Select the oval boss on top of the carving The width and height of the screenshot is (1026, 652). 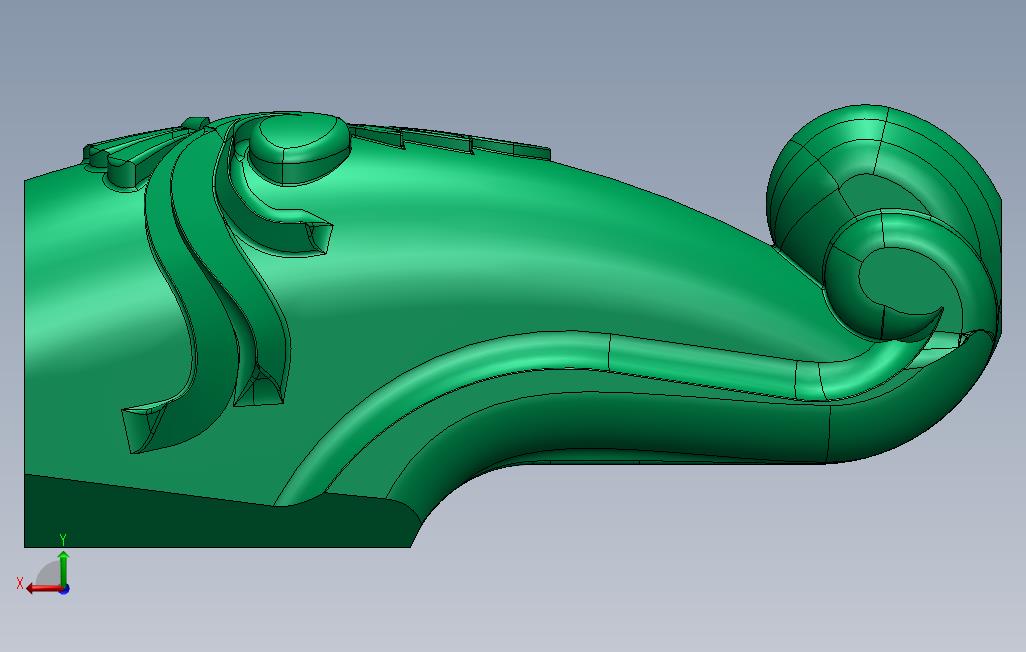[299, 147]
